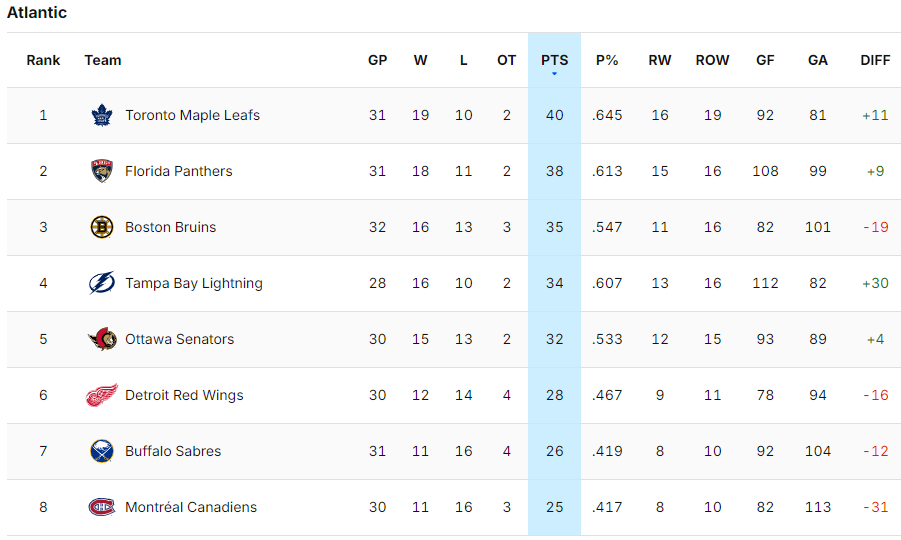
Task: Sort by ROW column header
Action: click(x=712, y=60)
